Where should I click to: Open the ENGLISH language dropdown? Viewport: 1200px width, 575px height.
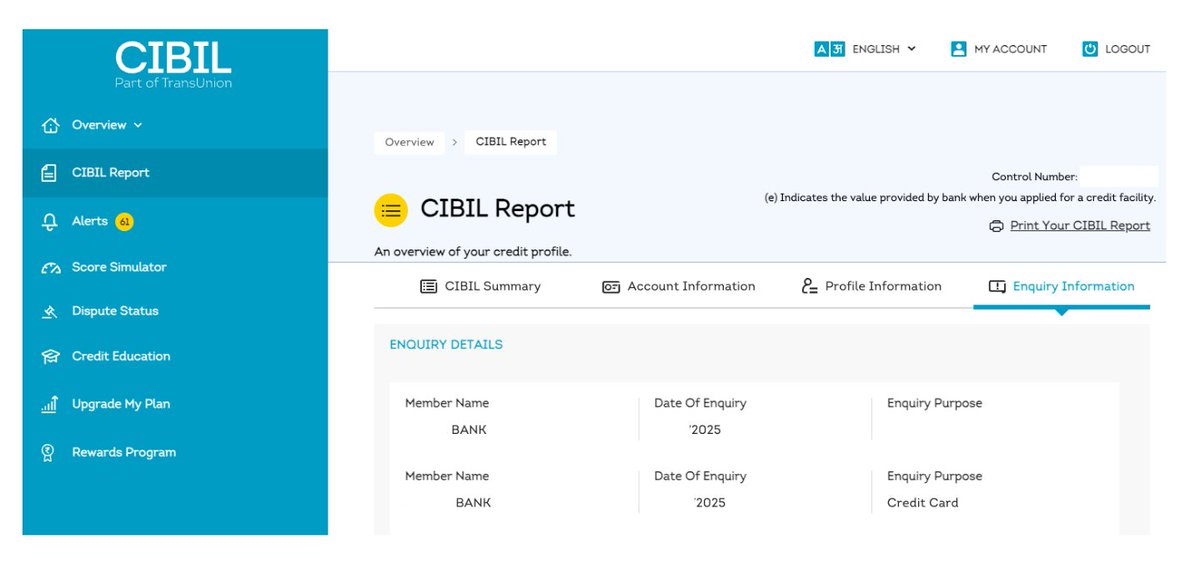884,49
